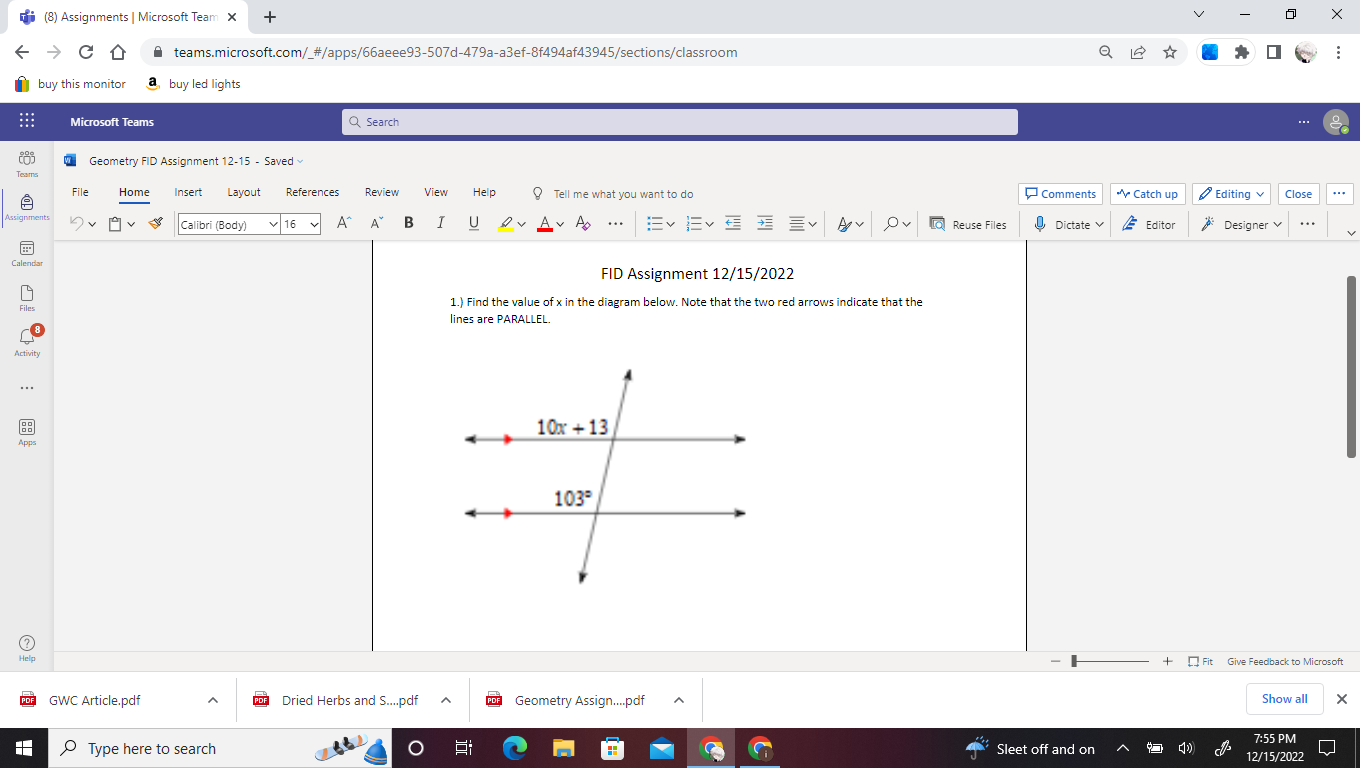Click the Dictate microphone icon

coord(1040,224)
